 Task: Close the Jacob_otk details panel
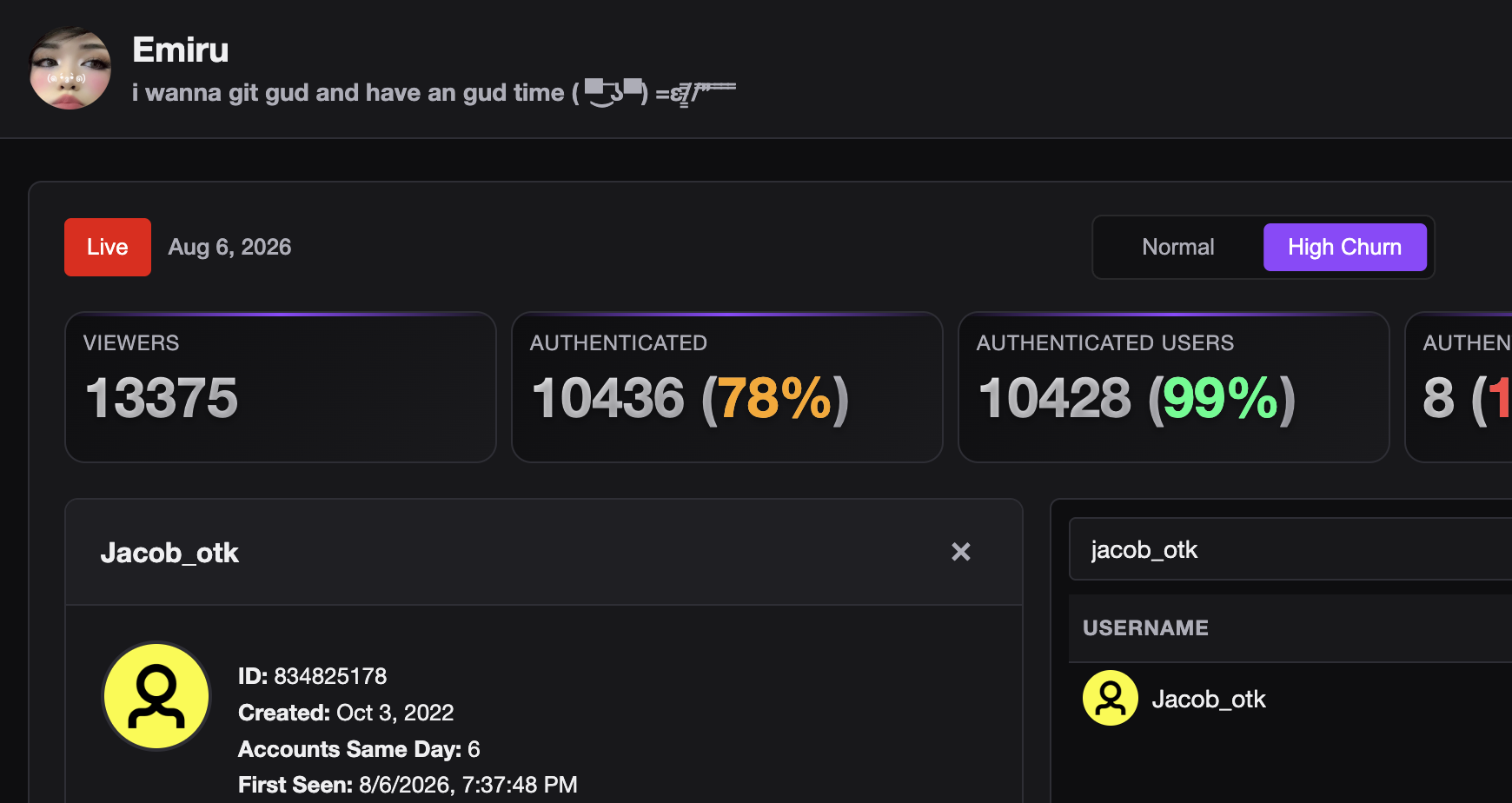[960, 552]
